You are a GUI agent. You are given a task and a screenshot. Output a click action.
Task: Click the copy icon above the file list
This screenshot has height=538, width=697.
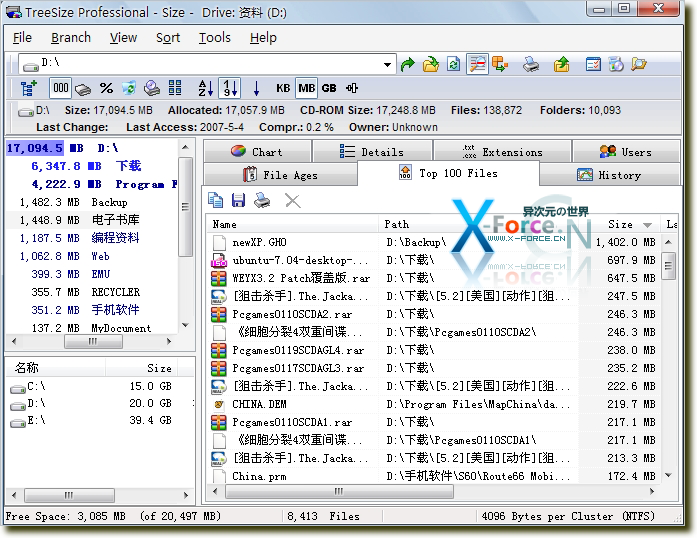pyautogui.click(x=216, y=201)
